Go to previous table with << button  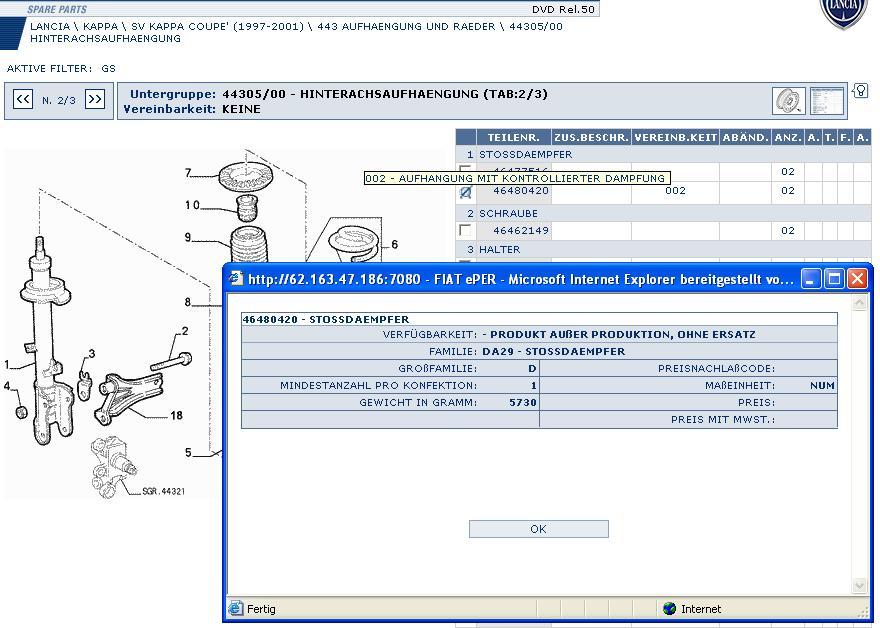(23, 100)
